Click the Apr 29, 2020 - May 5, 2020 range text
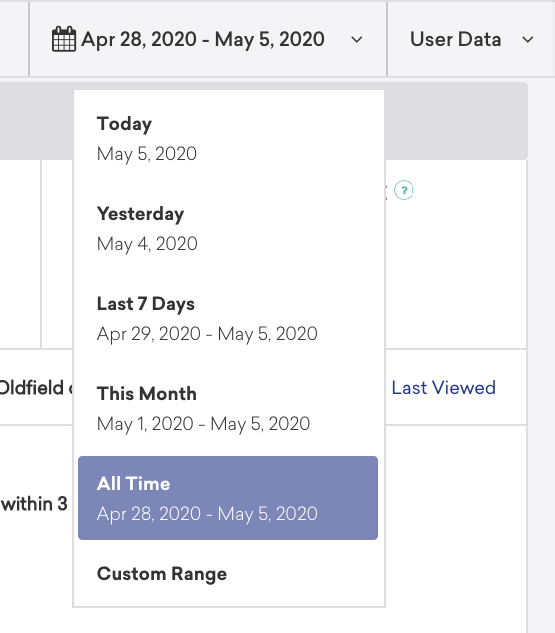This screenshot has width=555, height=633. [207, 334]
